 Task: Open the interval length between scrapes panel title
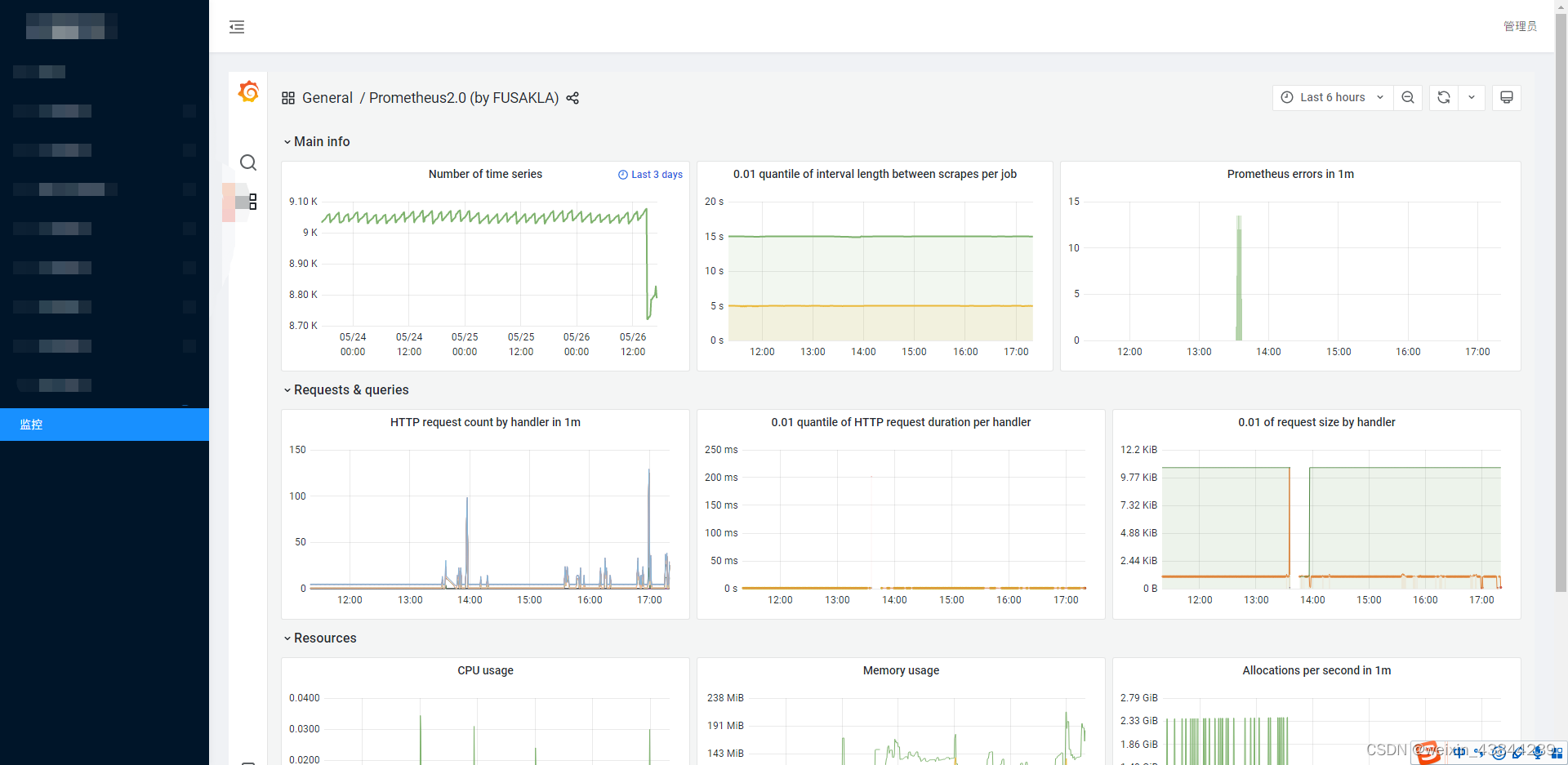click(875, 174)
